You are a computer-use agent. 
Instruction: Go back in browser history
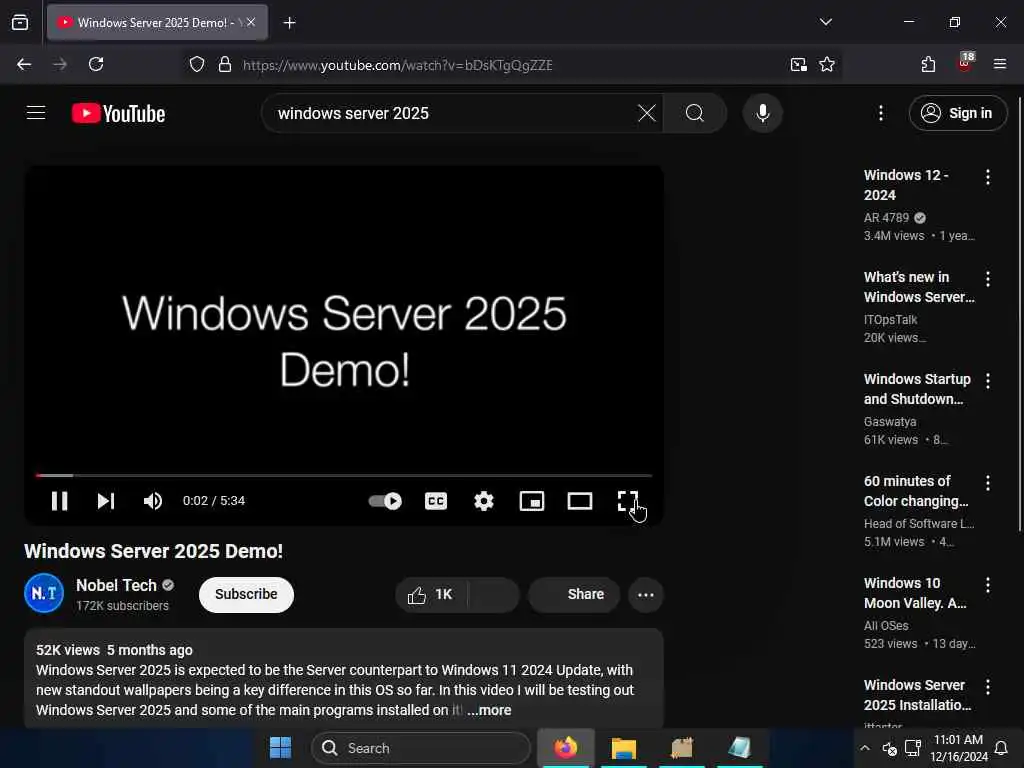pos(24,64)
